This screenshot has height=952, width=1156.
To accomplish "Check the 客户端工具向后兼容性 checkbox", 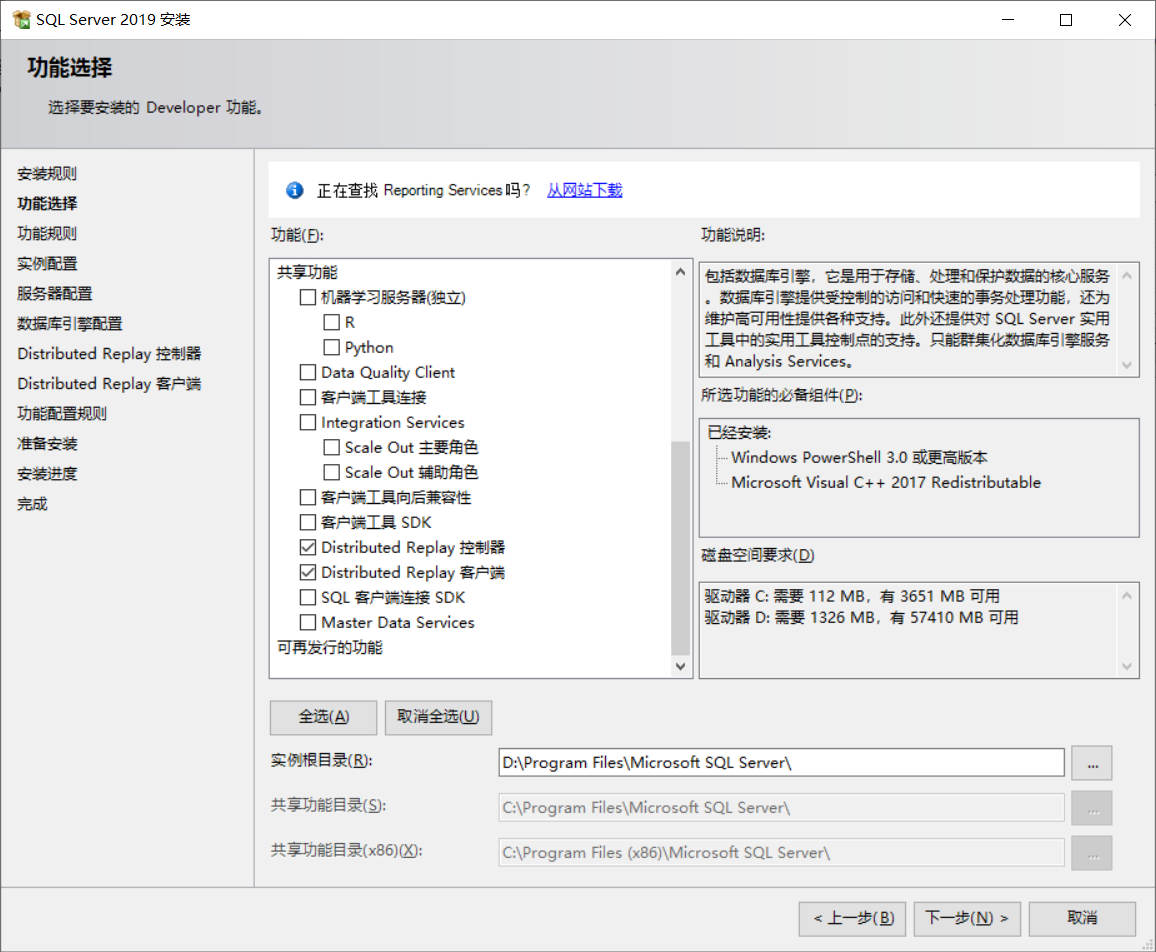I will tap(308, 498).
